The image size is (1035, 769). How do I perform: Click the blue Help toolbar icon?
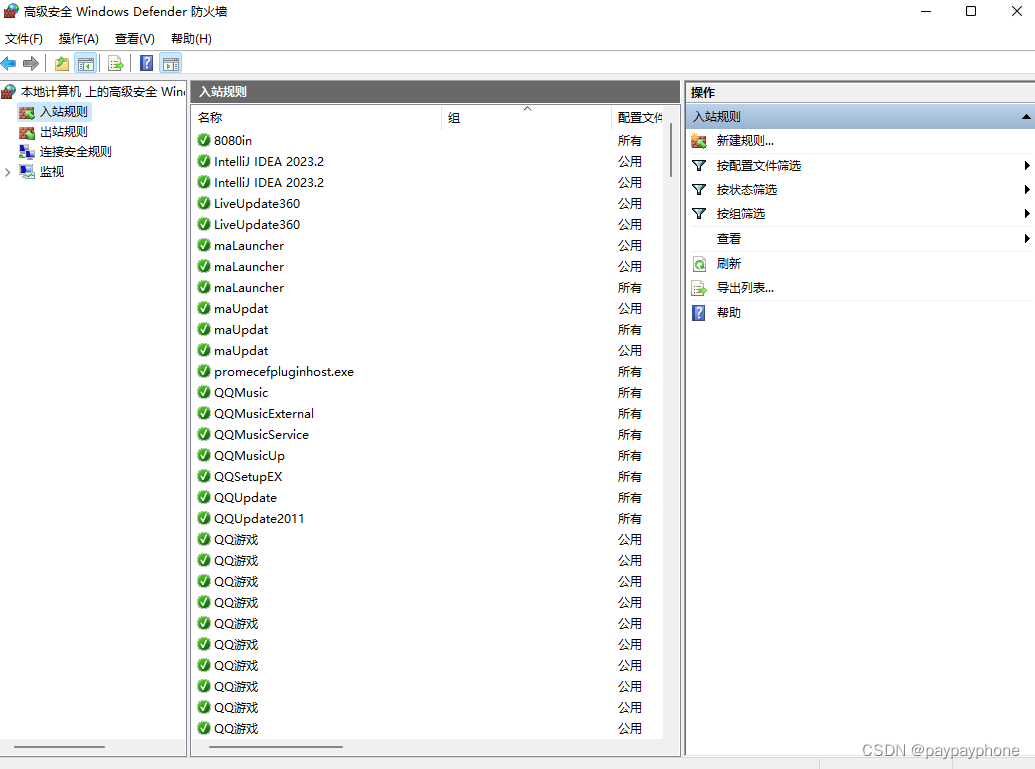point(147,63)
